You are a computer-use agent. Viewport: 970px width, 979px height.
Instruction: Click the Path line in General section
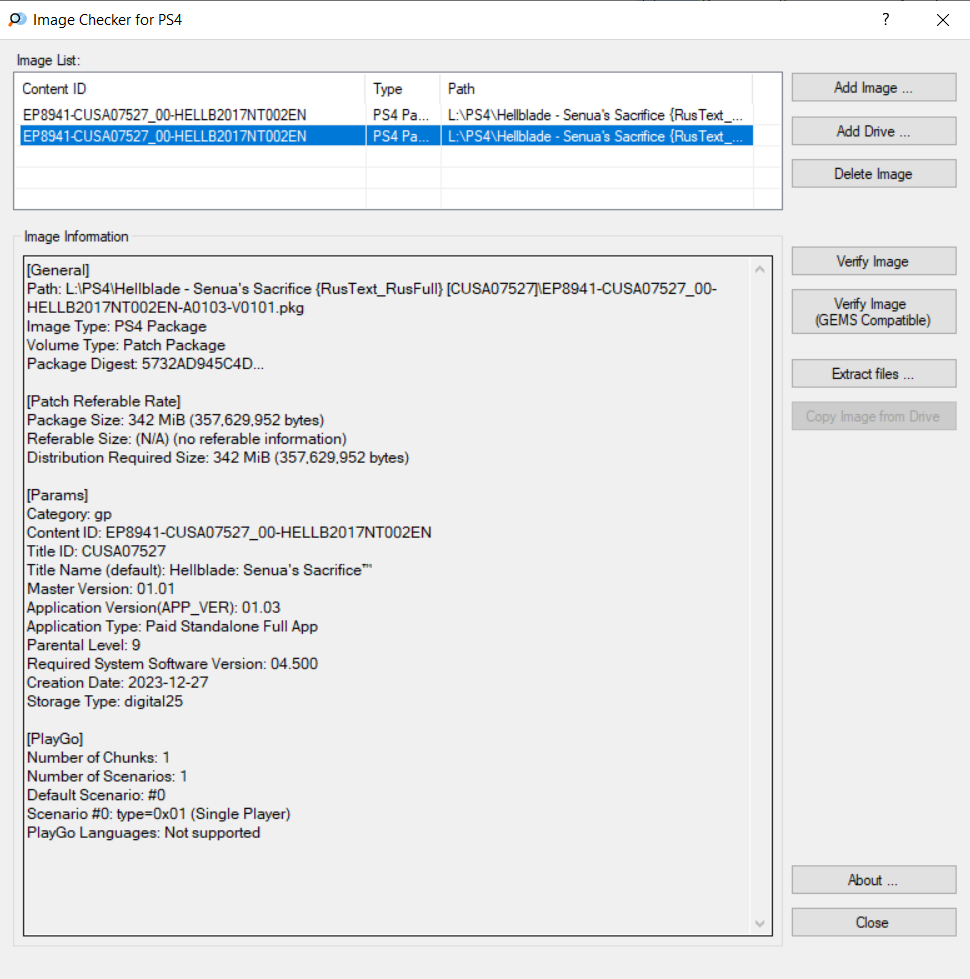click(372, 298)
